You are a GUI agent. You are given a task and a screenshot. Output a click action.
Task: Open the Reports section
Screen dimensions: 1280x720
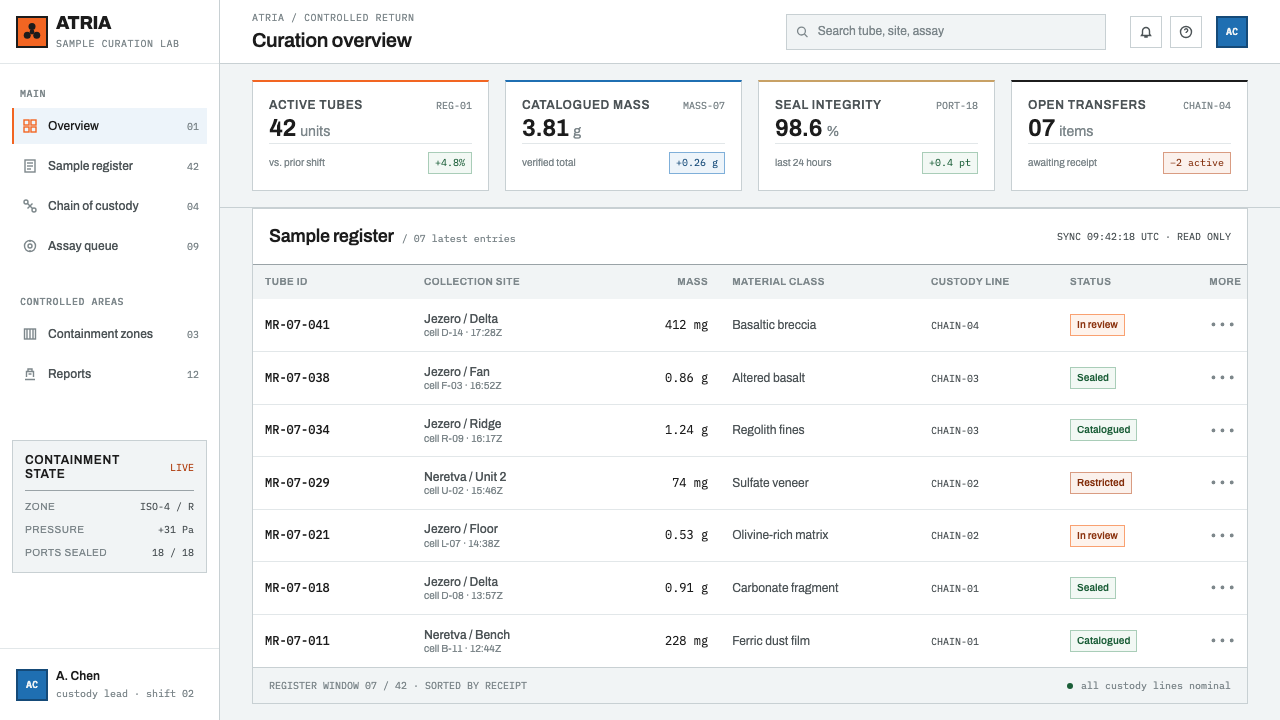click(x=110, y=374)
